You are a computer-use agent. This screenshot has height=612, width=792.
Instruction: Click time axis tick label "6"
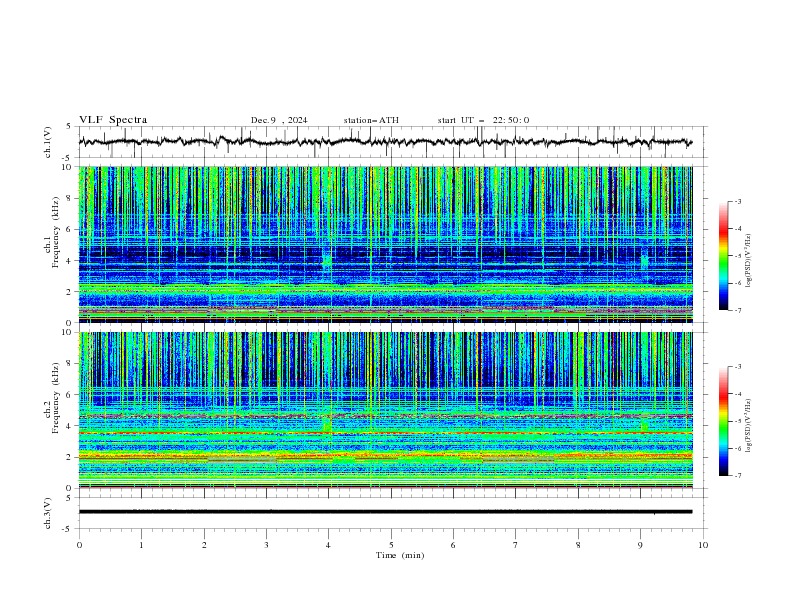453,545
